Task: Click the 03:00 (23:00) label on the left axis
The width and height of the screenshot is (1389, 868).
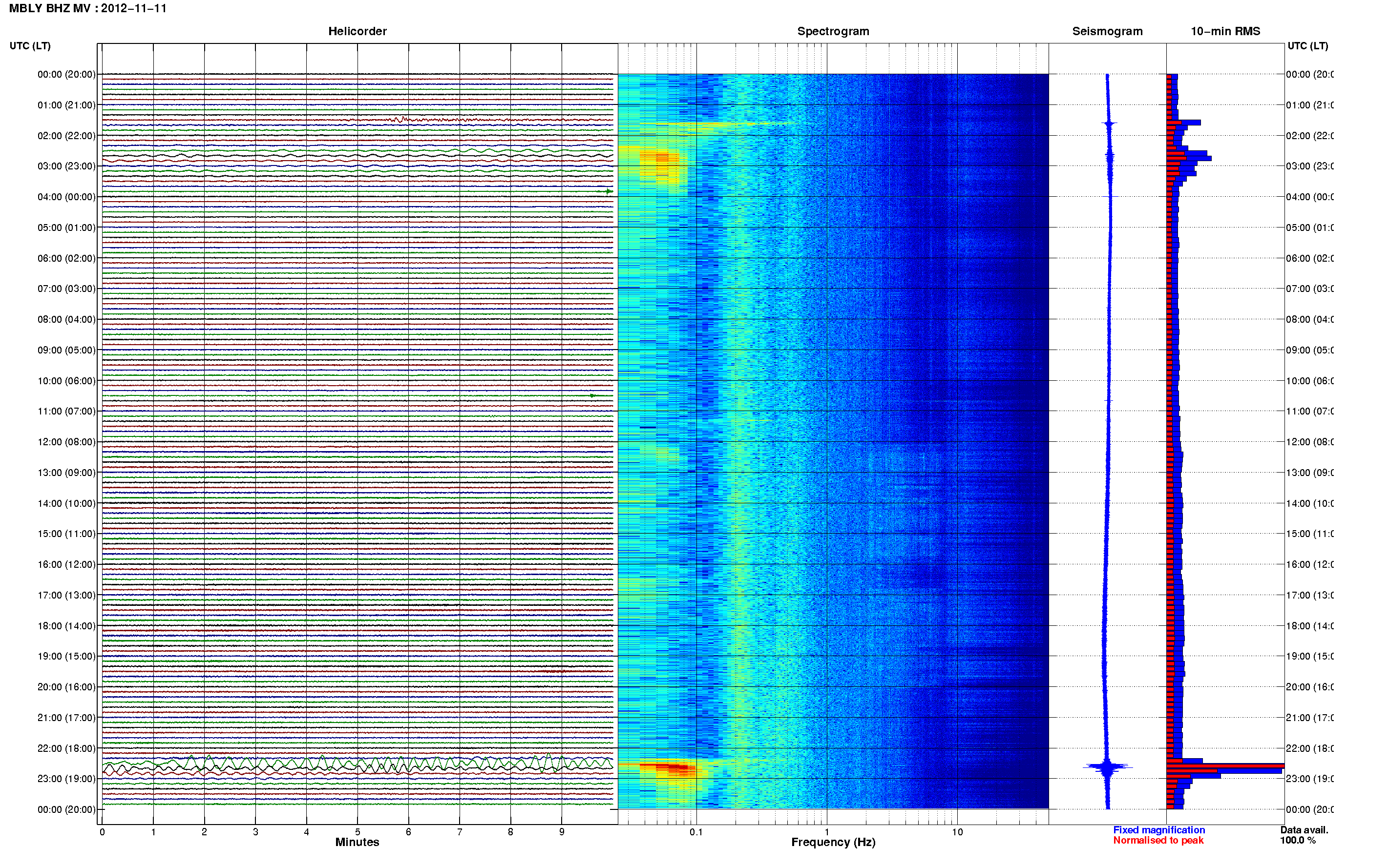Action: point(66,166)
